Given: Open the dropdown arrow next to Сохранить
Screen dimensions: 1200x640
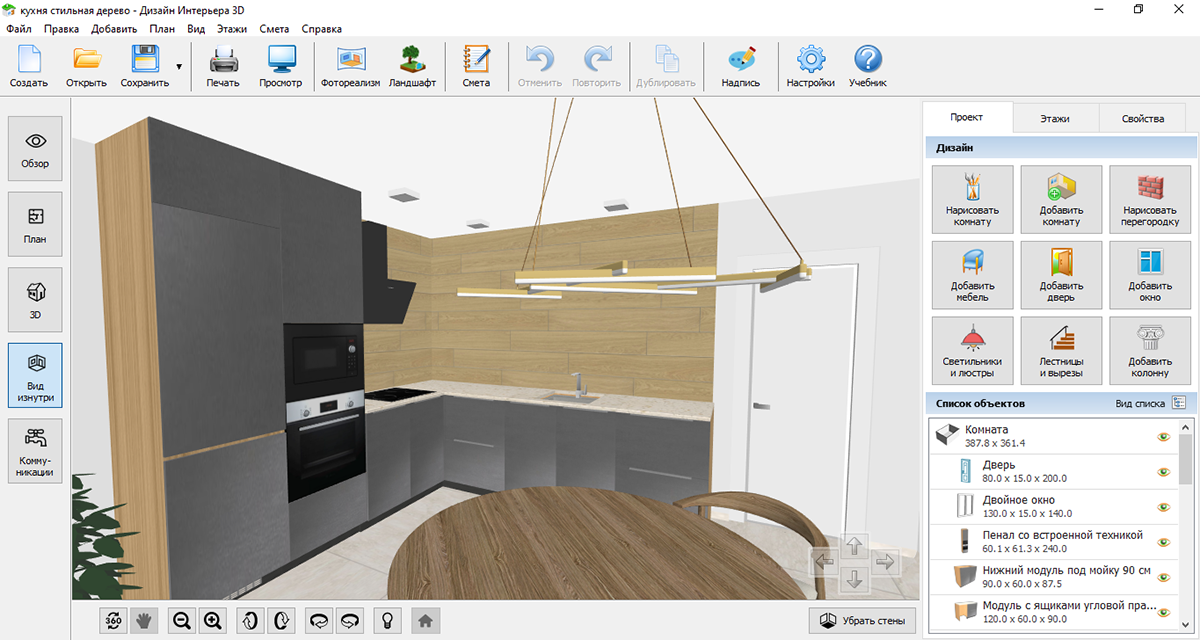Looking at the screenshot, I should tap(179, 67).
